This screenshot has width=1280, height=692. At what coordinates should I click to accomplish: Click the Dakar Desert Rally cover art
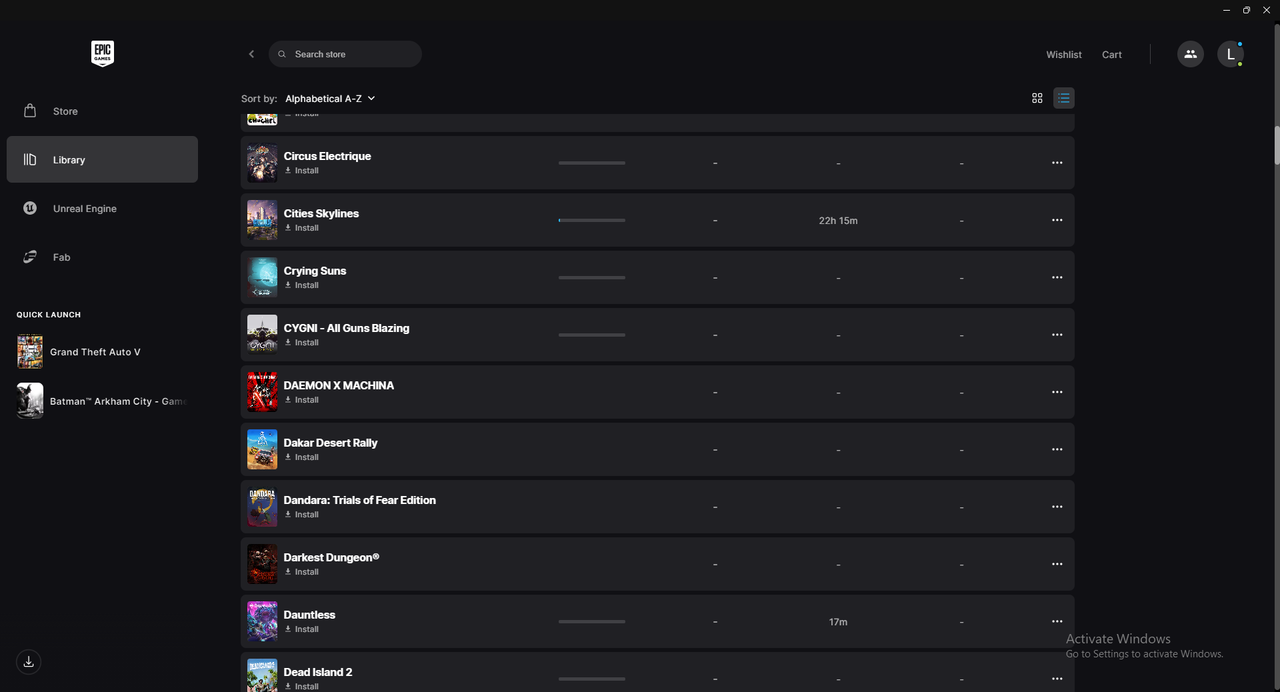[262, 450]
